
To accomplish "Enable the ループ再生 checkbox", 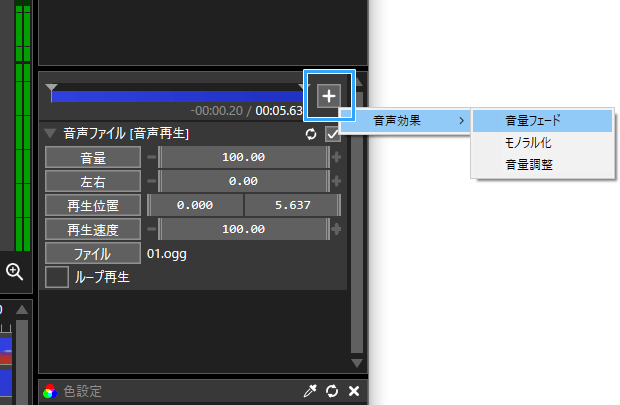I will coord(57,277).
